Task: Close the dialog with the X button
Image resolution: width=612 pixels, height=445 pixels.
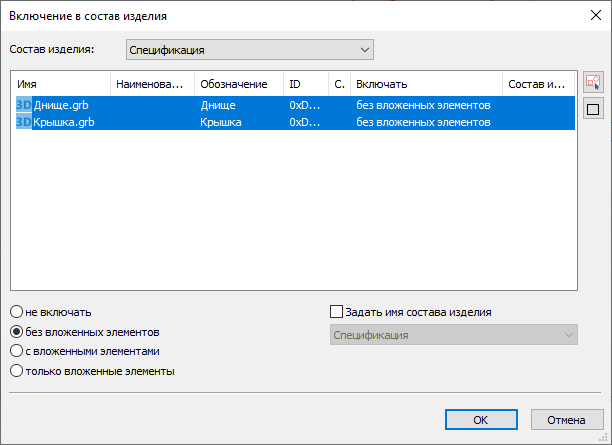Action: (585, 15)
